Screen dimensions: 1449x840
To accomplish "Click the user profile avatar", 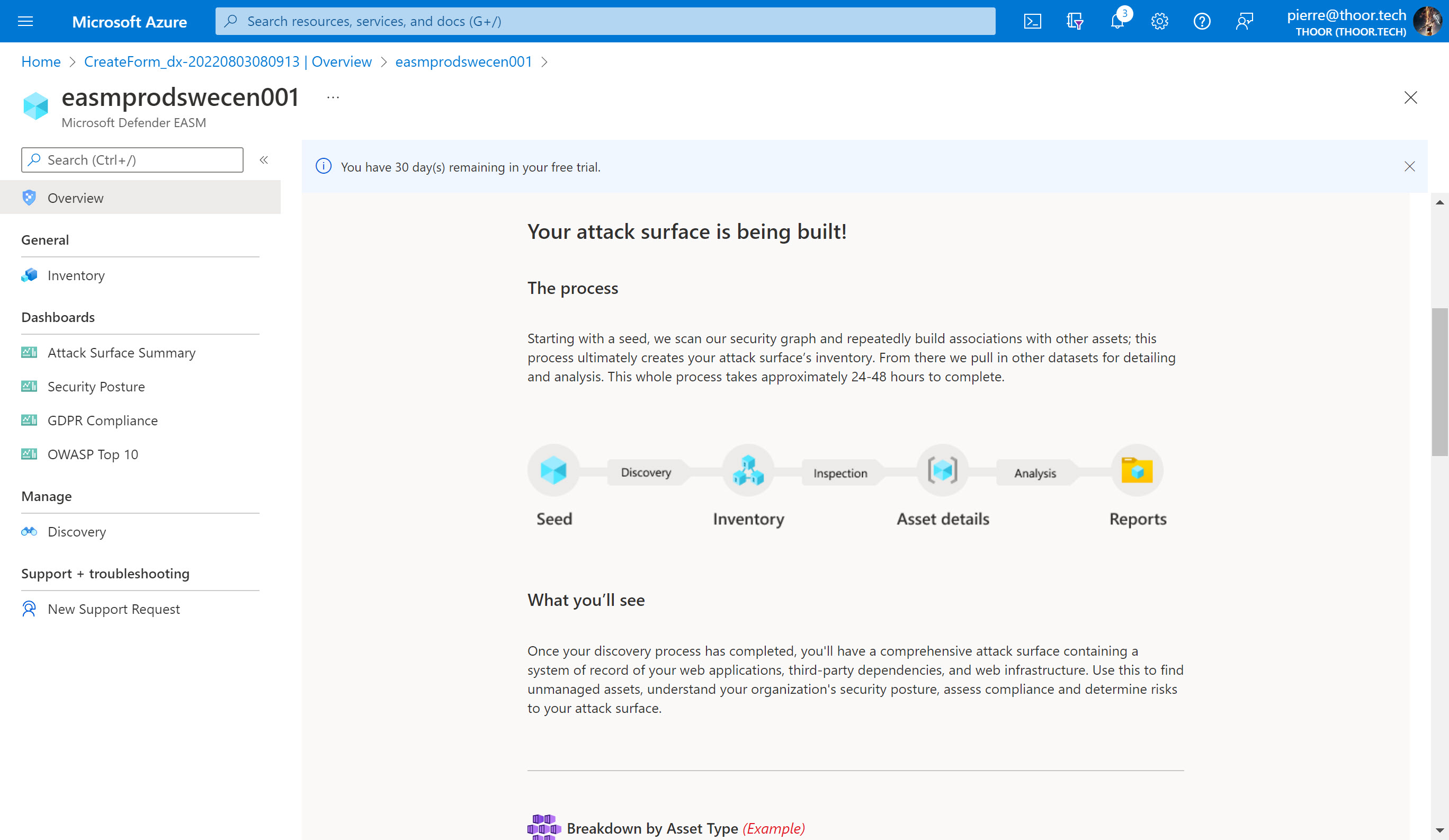I will (x=1428, y=21).
